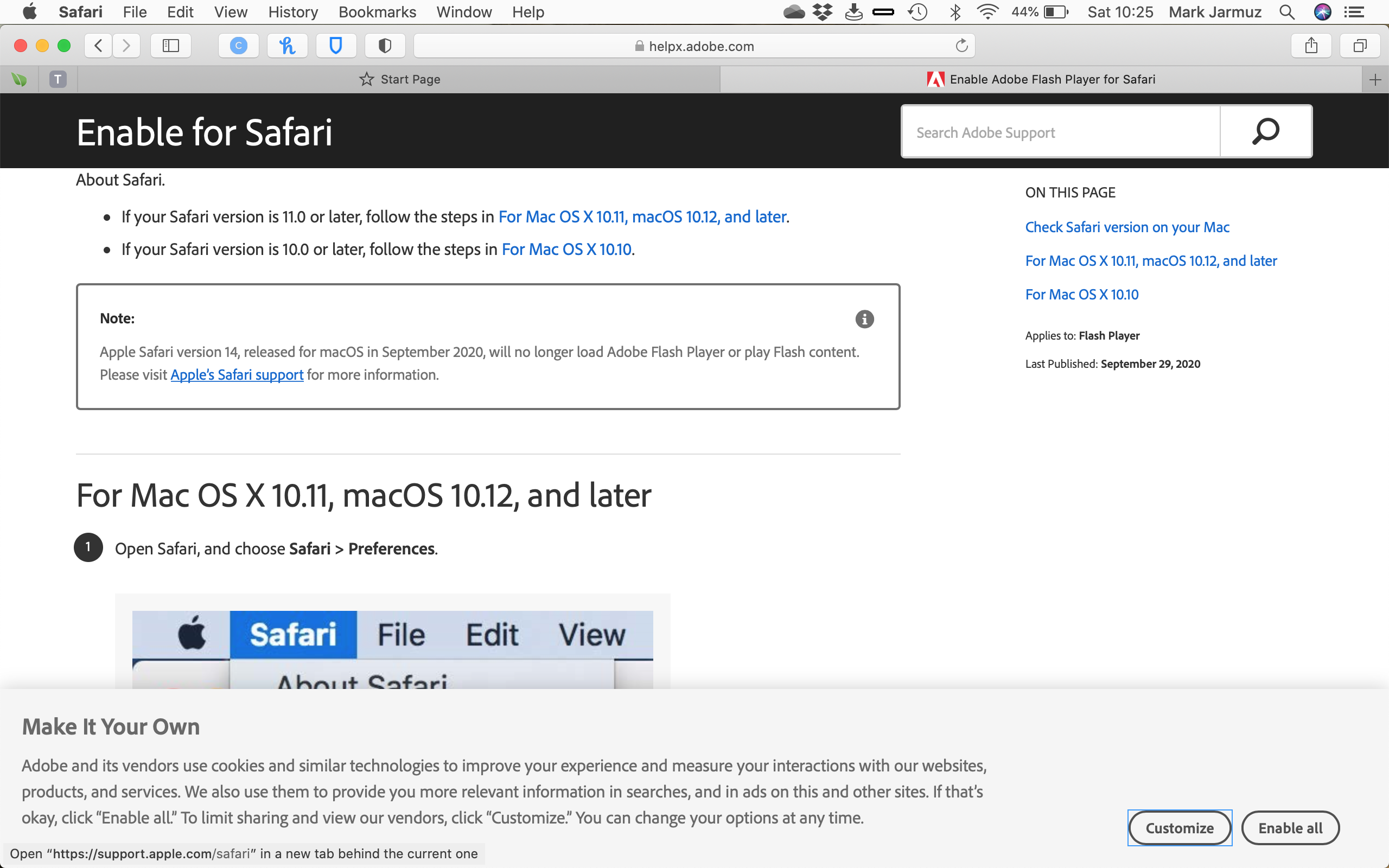
Task: Click the 'Apple's Safari support' hyperlink
Action: coord(237,375)
